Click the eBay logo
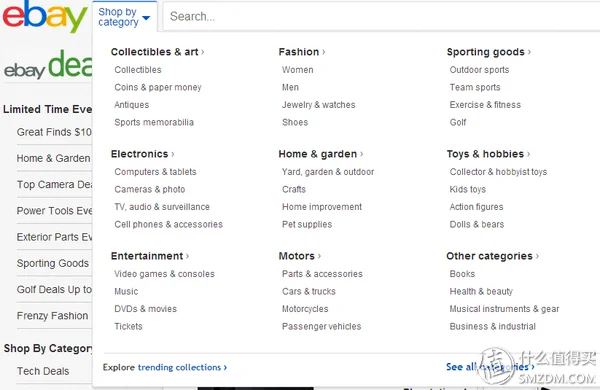 click(45, 16)
